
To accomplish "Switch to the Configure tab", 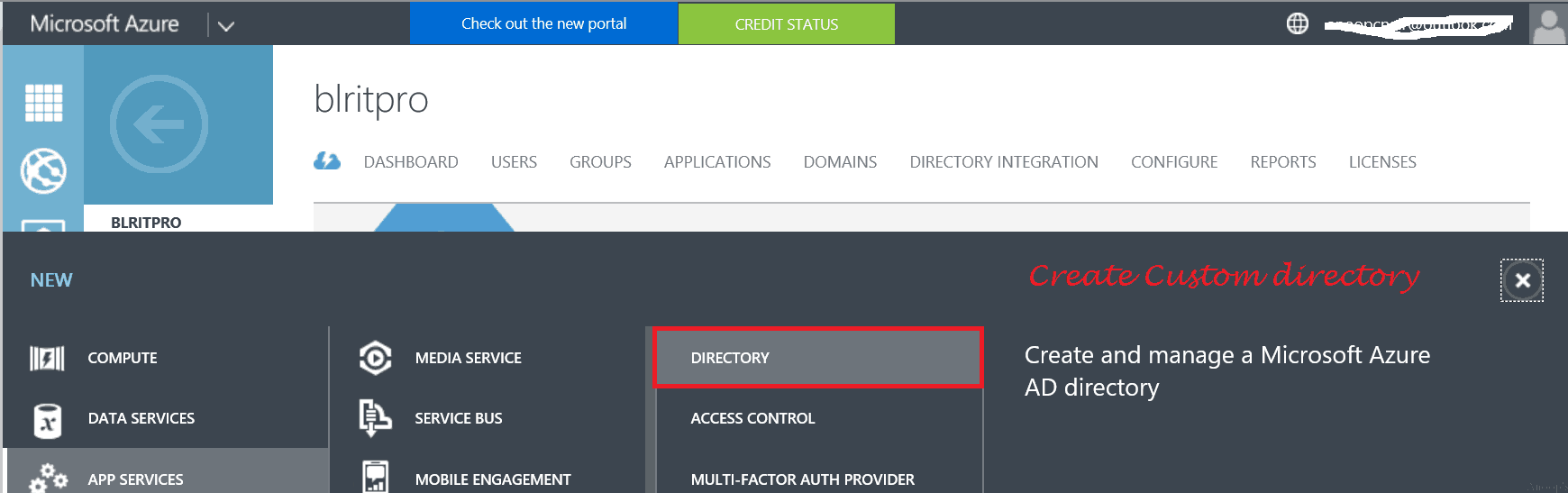I will pos(1174,162).
